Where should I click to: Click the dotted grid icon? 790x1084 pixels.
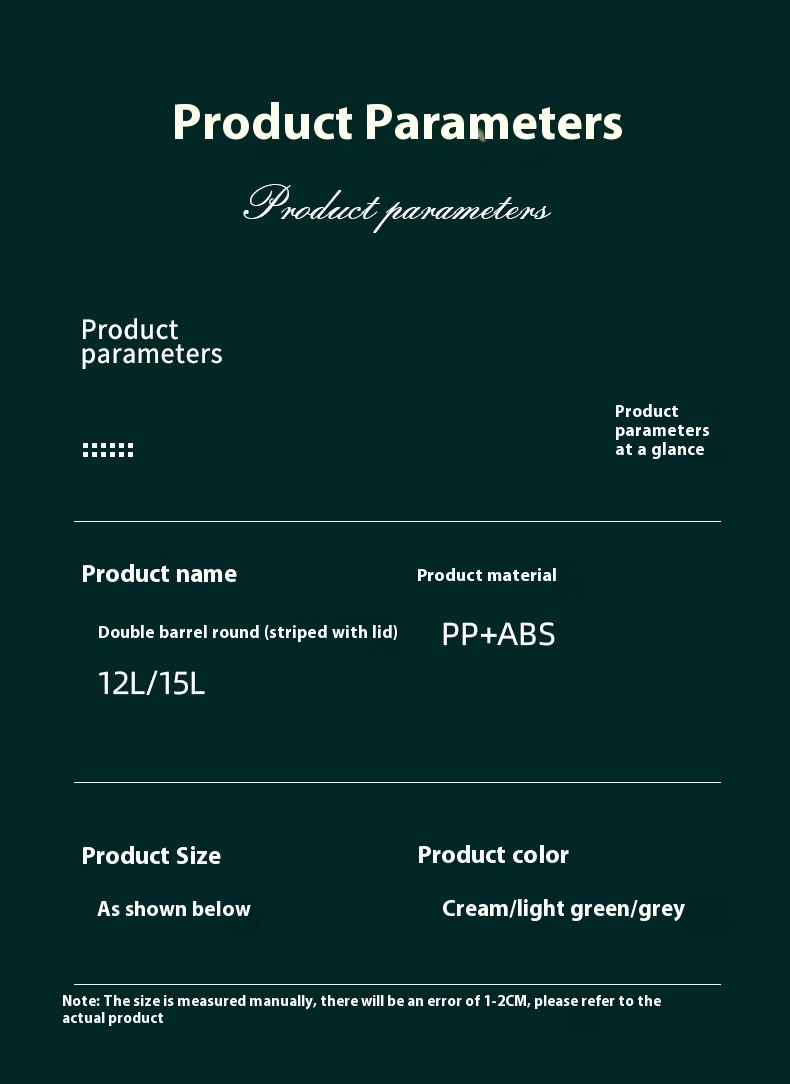107,450
